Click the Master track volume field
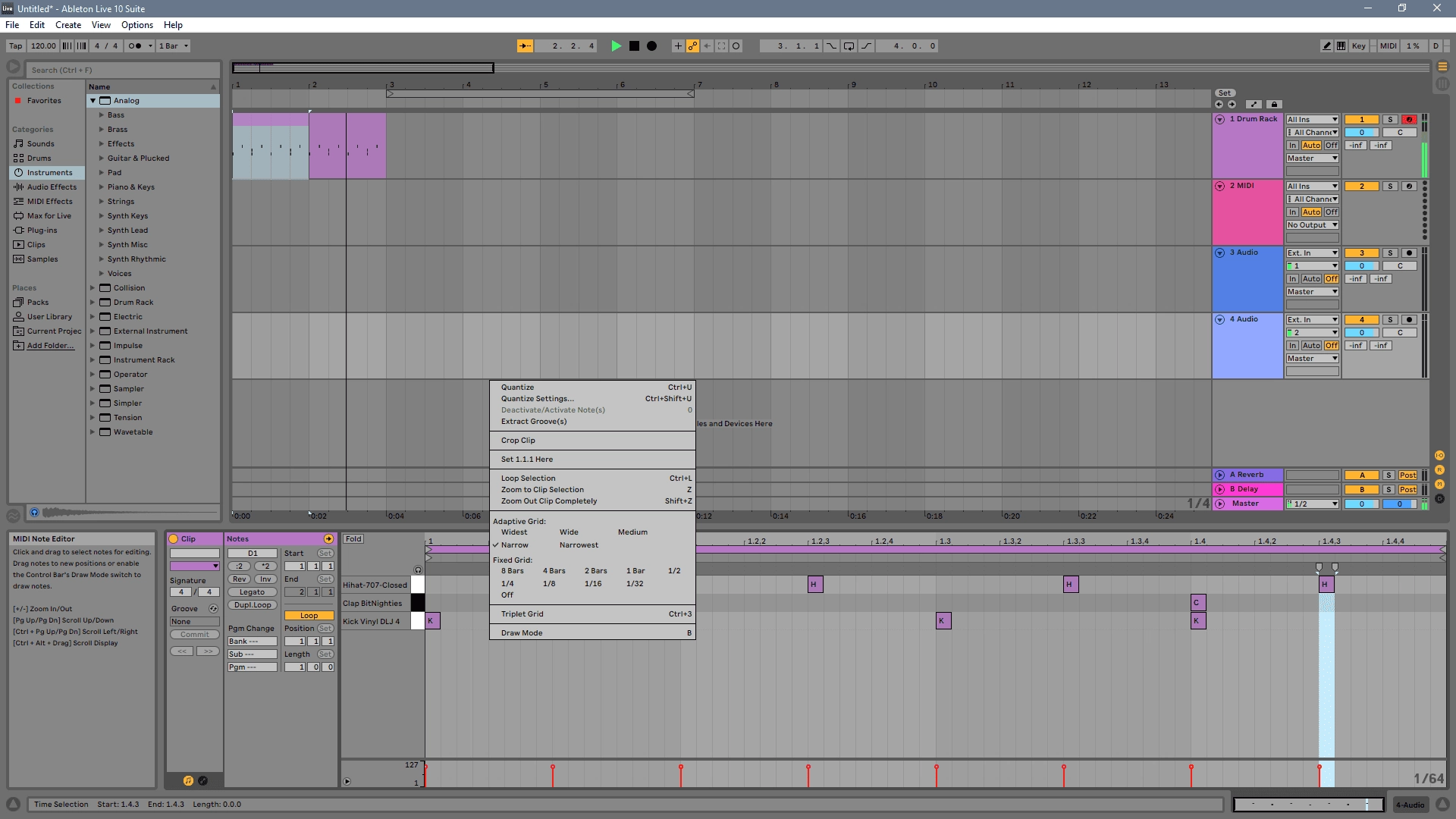This screenshot has height=819, width=1456. [x=1362, y=504]
